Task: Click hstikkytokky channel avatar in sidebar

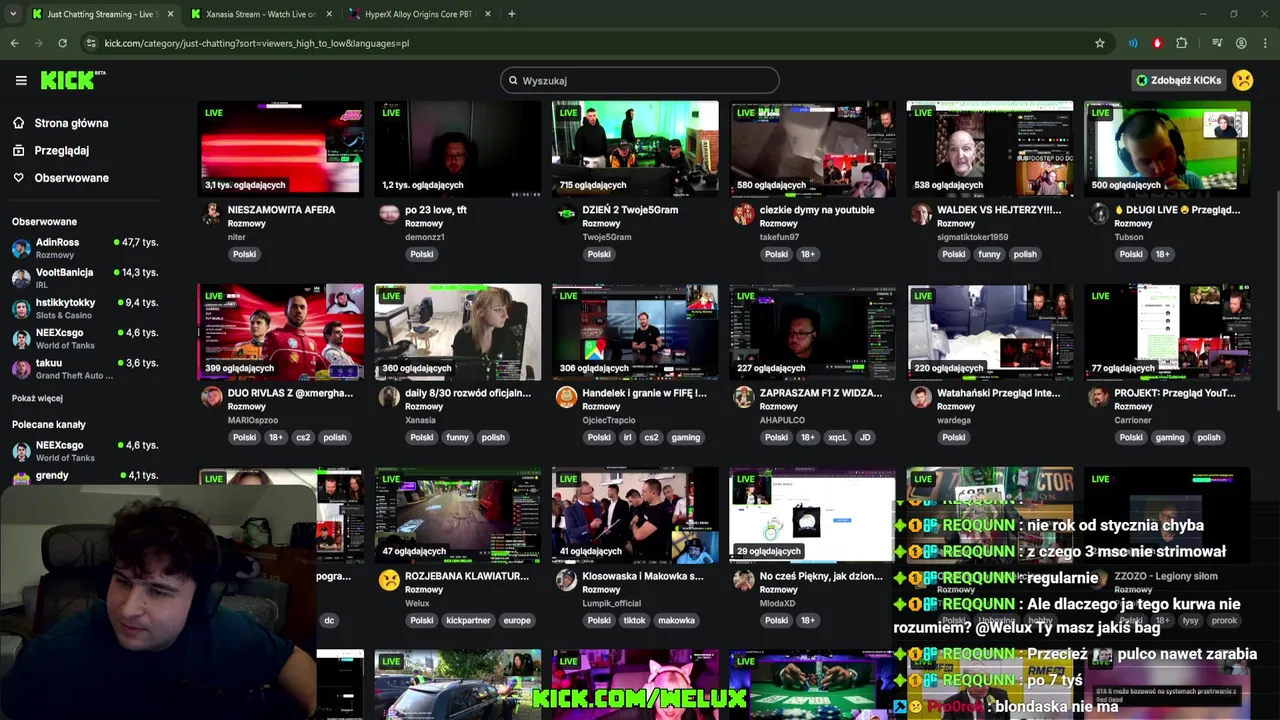Action: [x=21, y=308]
